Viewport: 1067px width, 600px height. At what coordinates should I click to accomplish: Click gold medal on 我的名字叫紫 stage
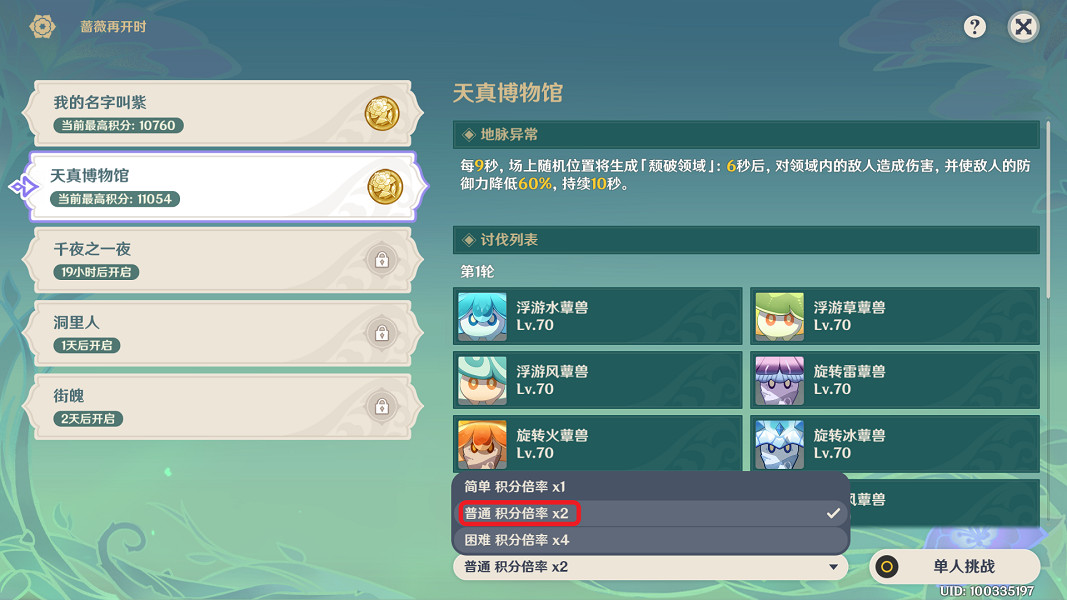pos(382,113)
